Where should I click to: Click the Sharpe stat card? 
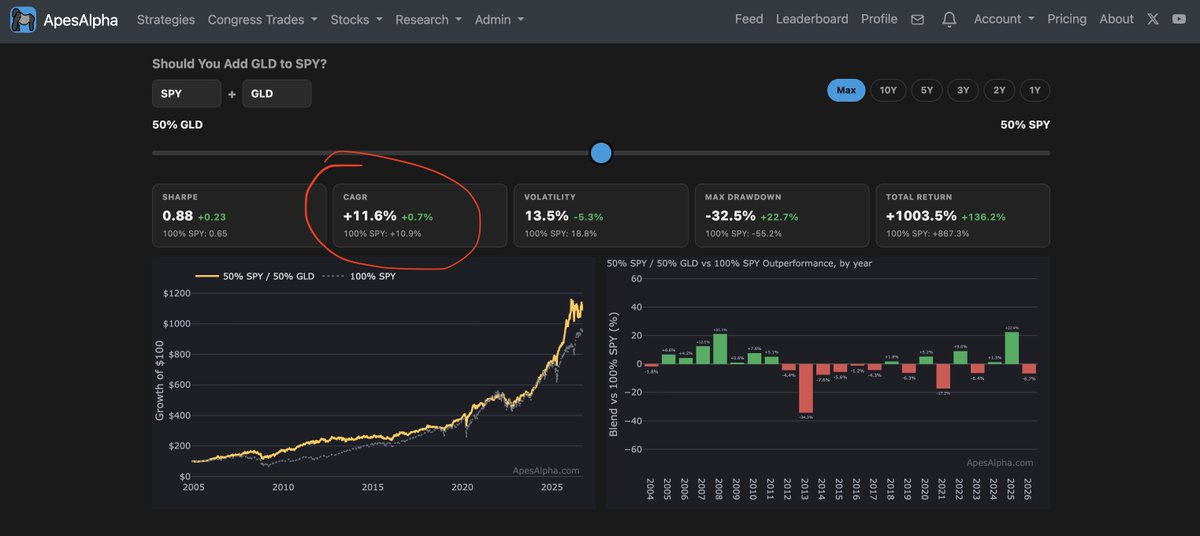coord(239,215)
